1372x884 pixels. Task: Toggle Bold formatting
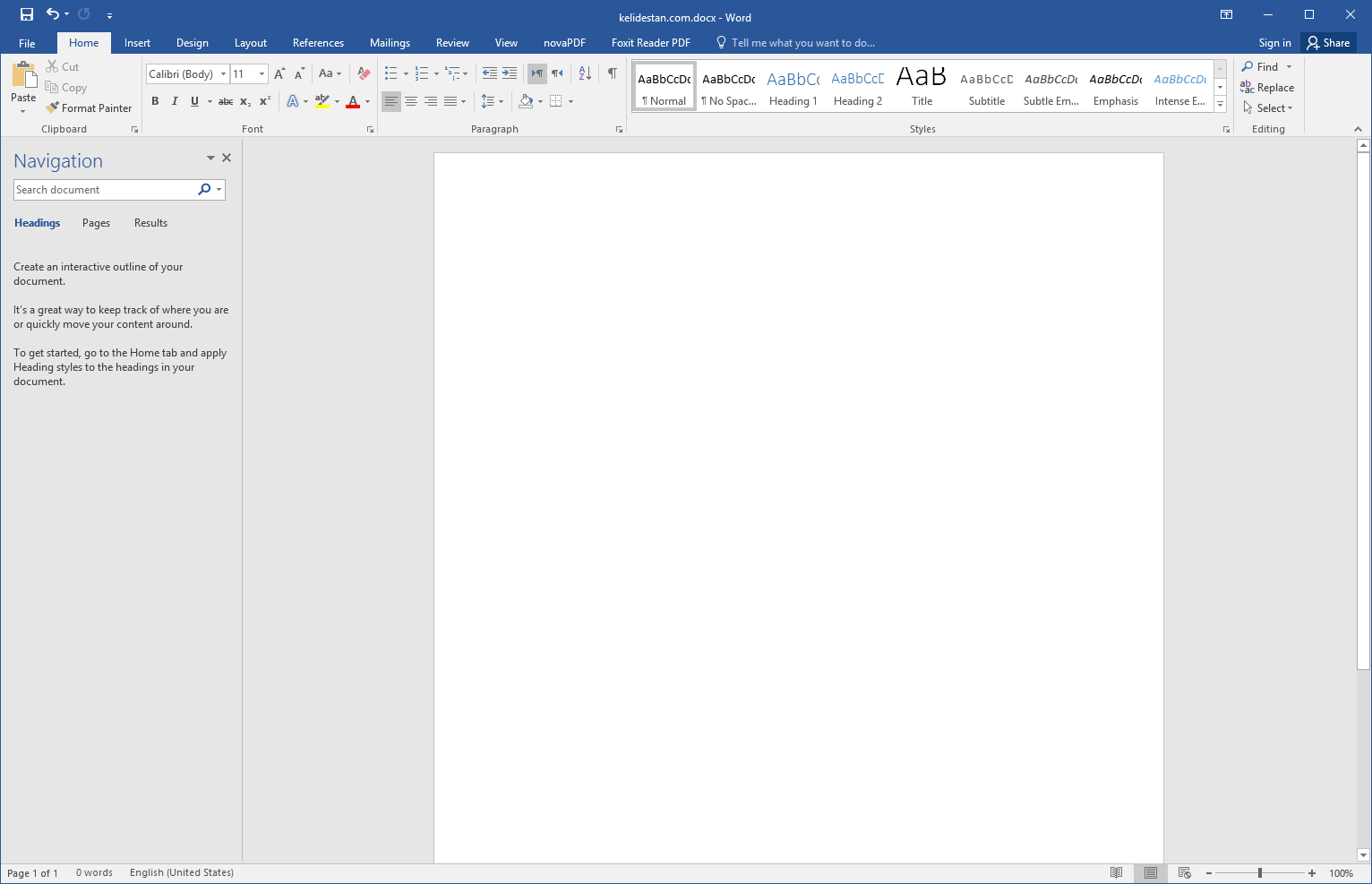tap(155, 101)
